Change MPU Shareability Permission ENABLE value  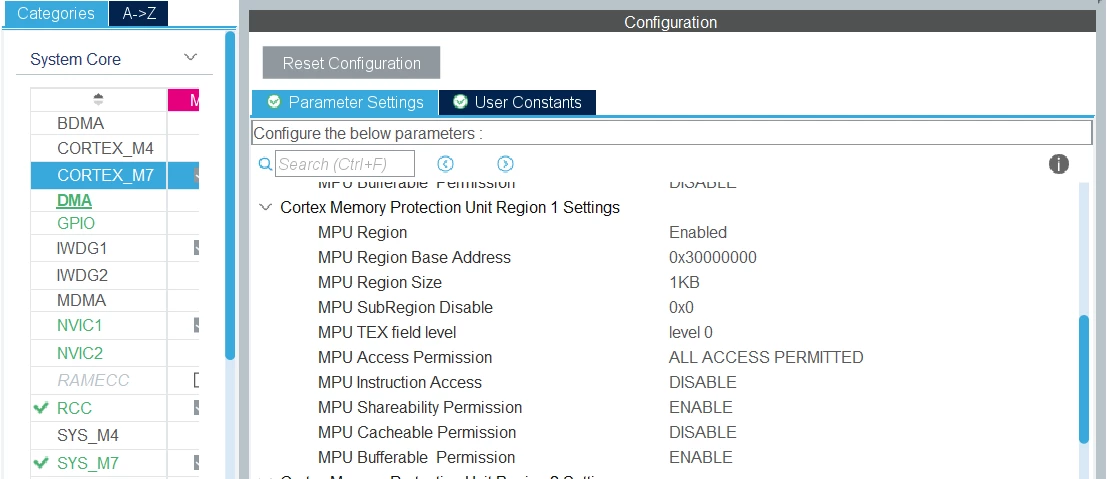[x=701, y=407]
